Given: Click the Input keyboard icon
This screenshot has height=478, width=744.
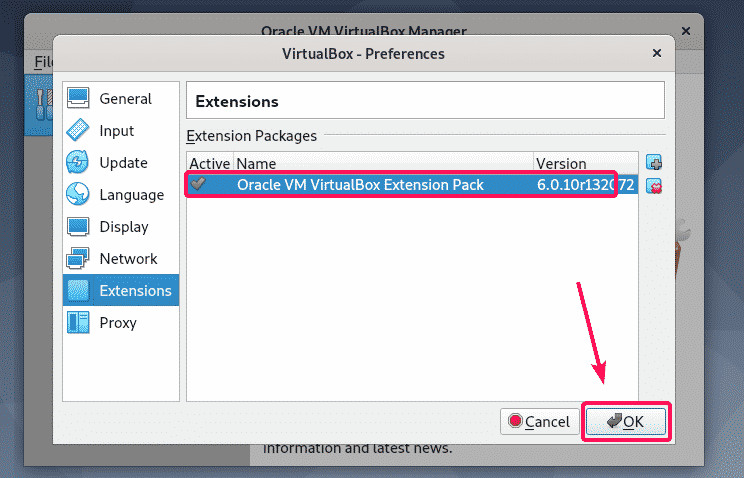Looking at the screenshot, I should tap(78, 130).
